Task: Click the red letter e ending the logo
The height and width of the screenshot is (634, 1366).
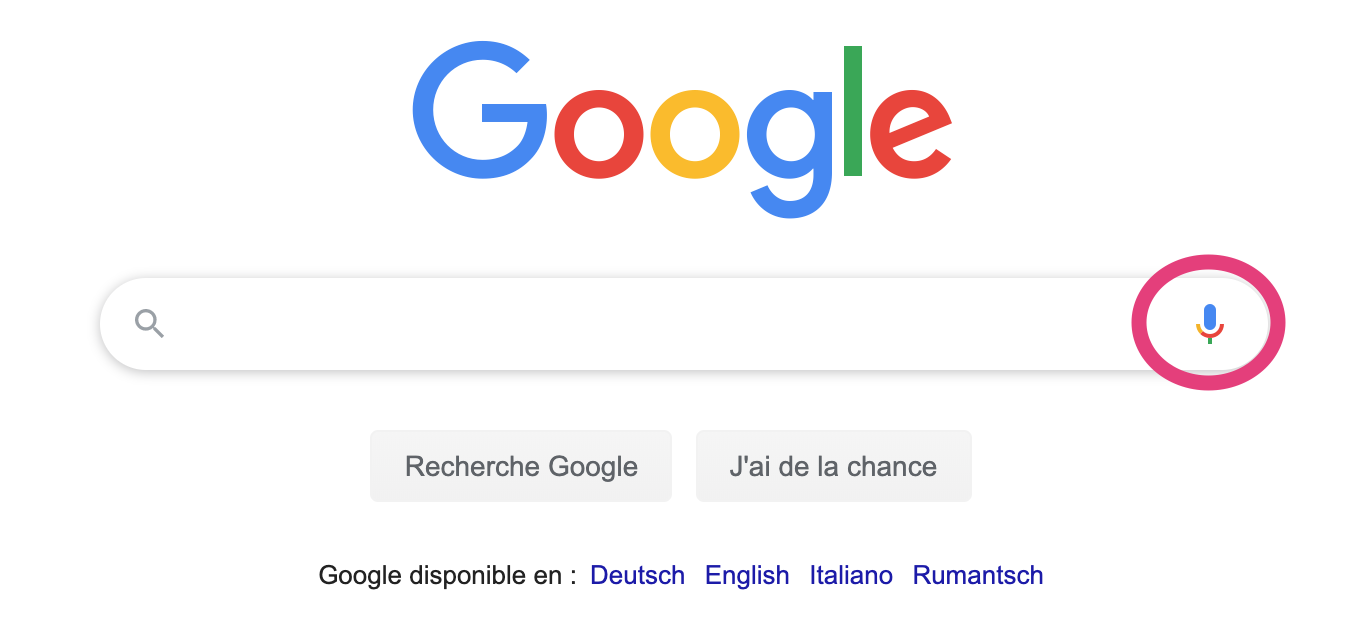Action: tap(909, 135)
